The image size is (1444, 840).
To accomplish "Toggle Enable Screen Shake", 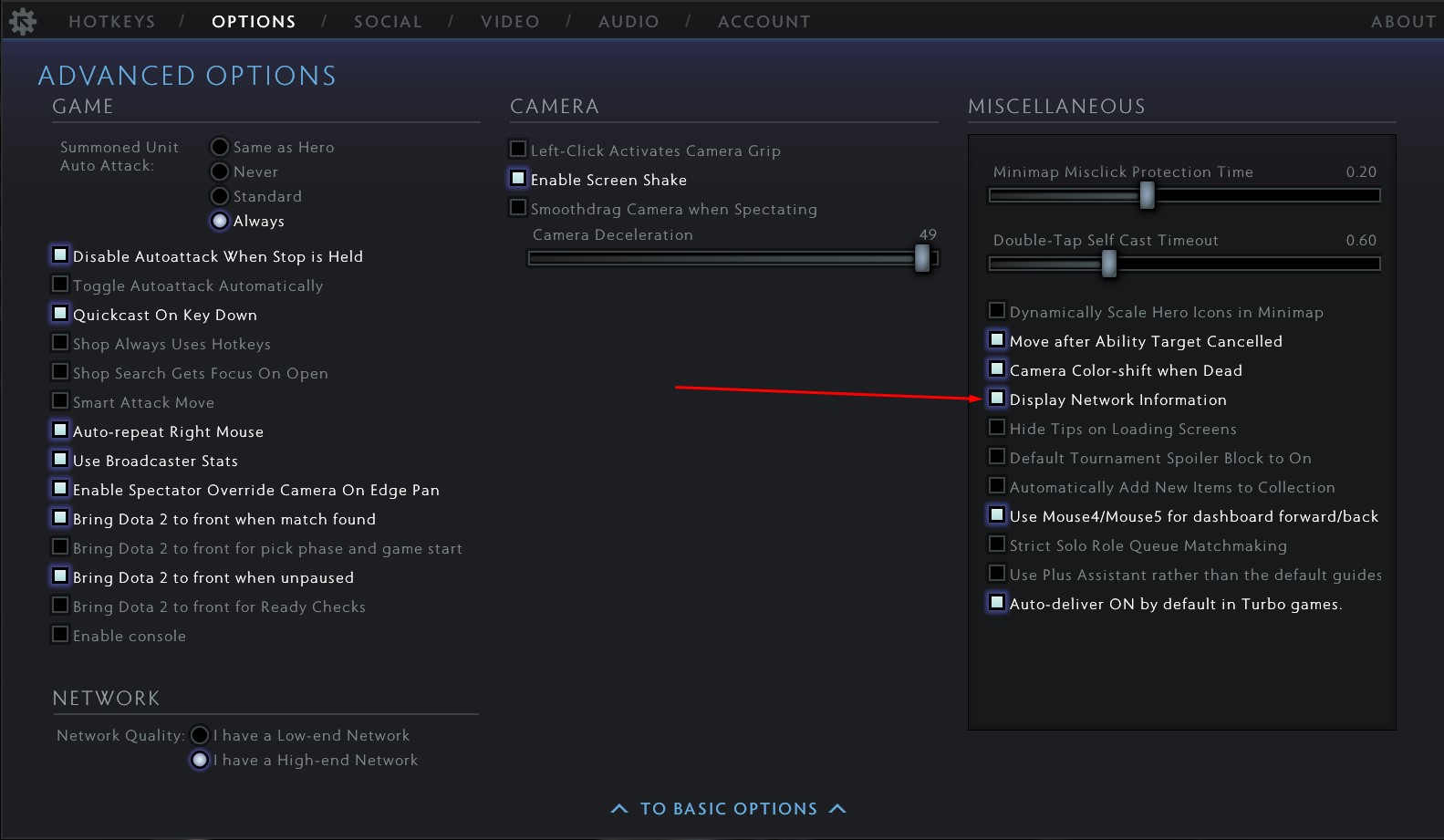I will [518, 178].
